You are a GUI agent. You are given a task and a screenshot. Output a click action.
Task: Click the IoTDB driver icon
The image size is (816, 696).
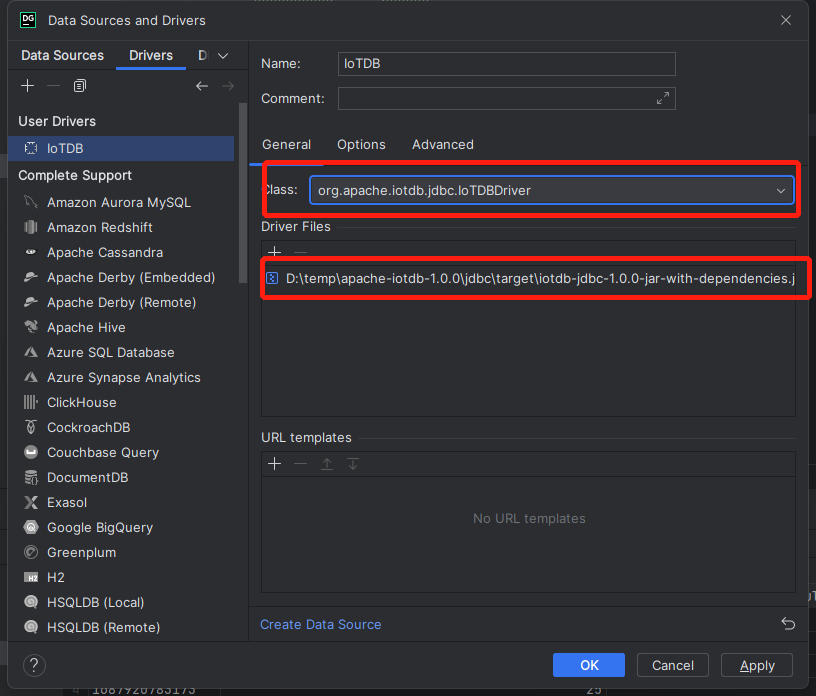click(31, 148)
